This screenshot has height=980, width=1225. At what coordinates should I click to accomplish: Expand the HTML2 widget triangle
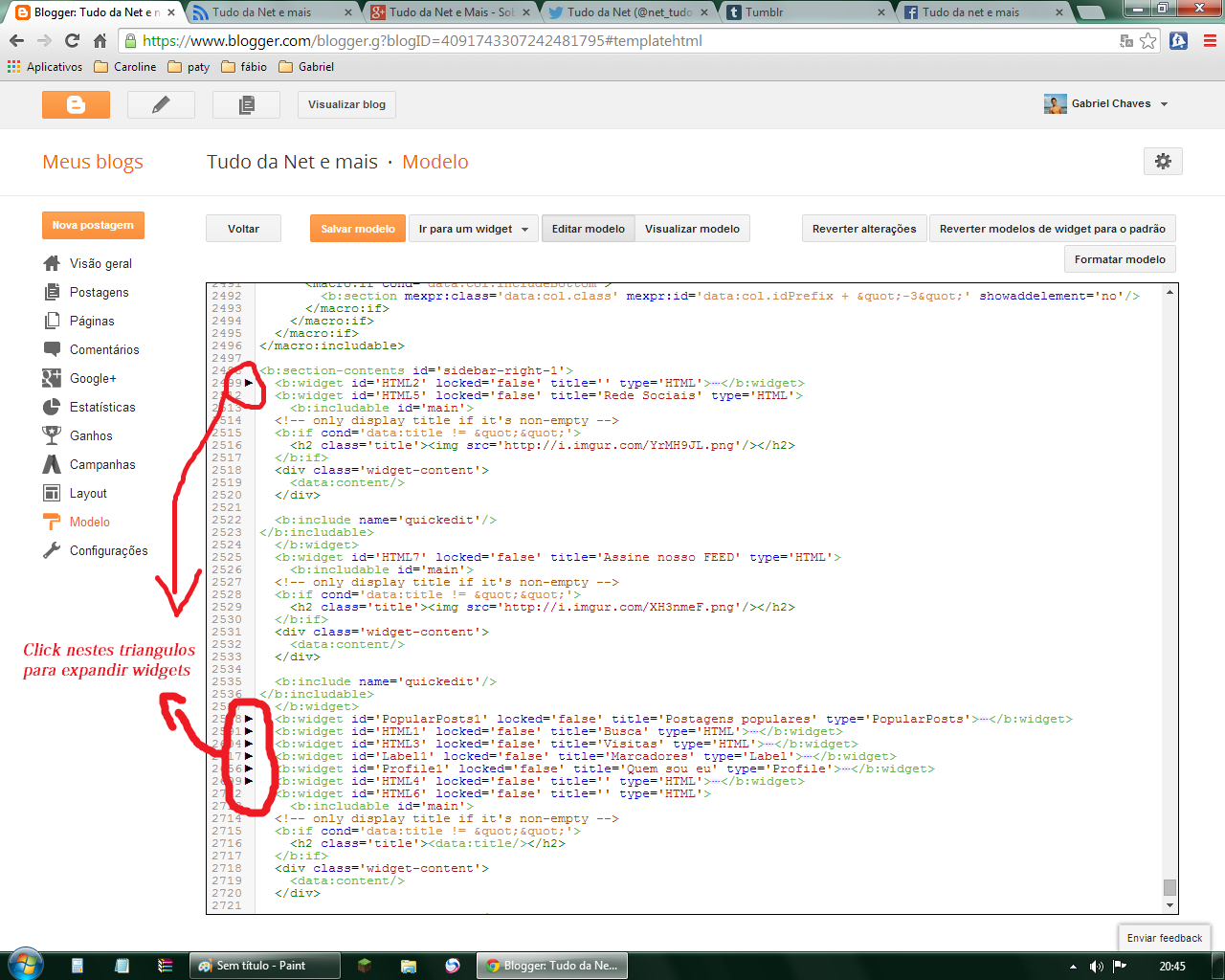(249, 383)
